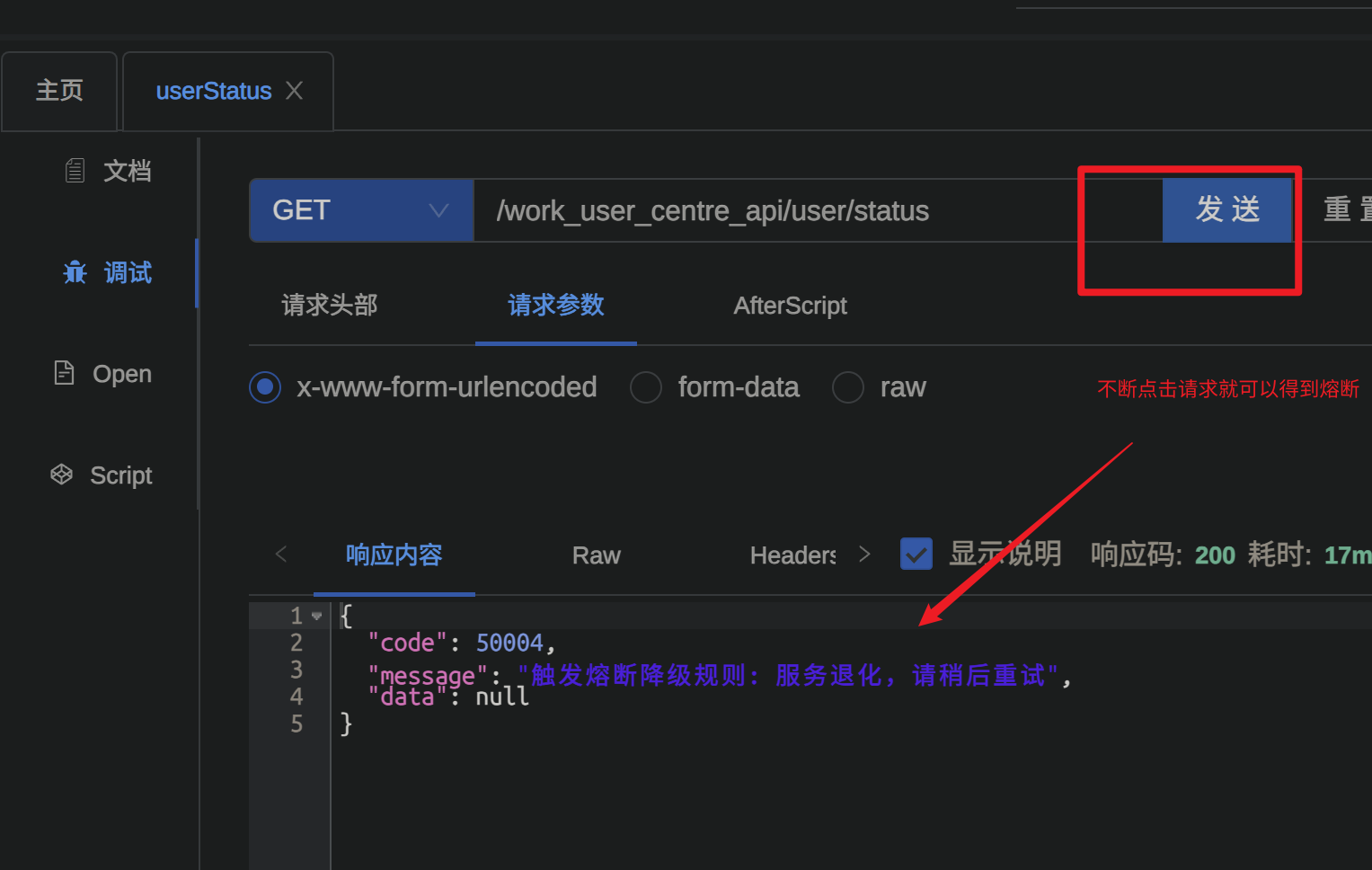This screenshot has height=870, width=1372.
Task: Switch to the AfterScript tab
Action: 790,306
